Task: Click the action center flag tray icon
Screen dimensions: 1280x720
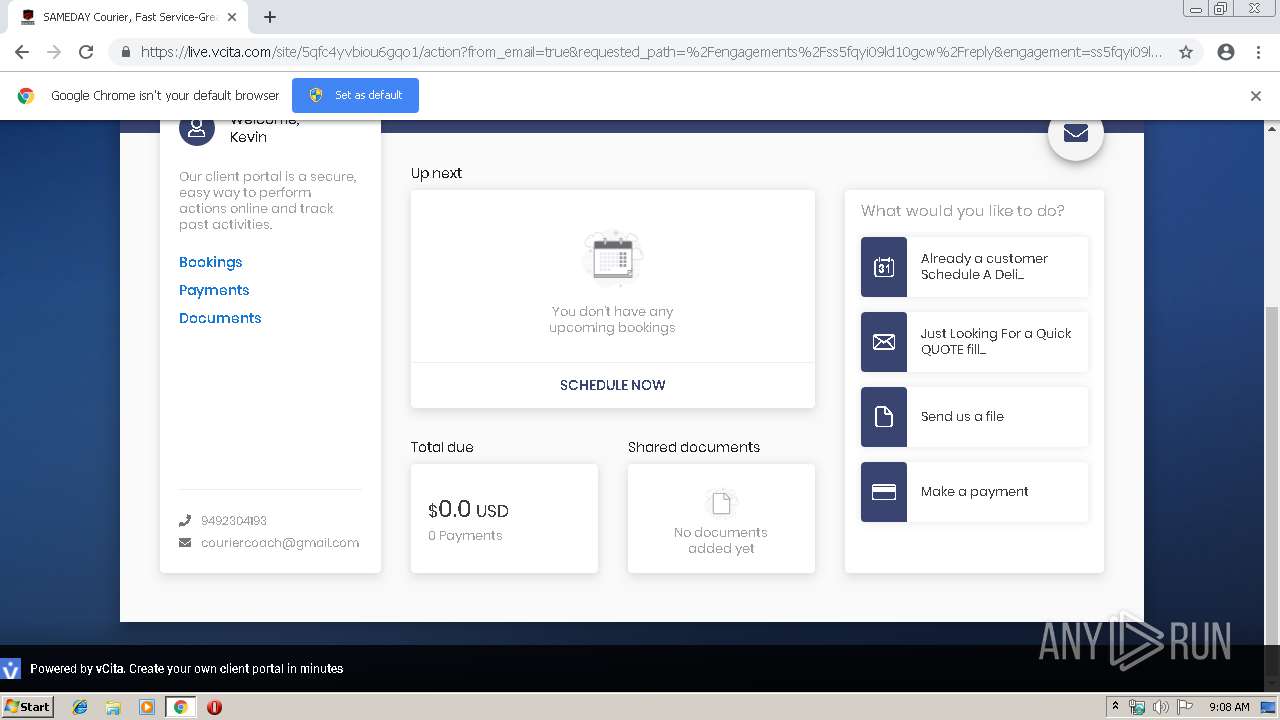Action: (x=1185, y=707)
